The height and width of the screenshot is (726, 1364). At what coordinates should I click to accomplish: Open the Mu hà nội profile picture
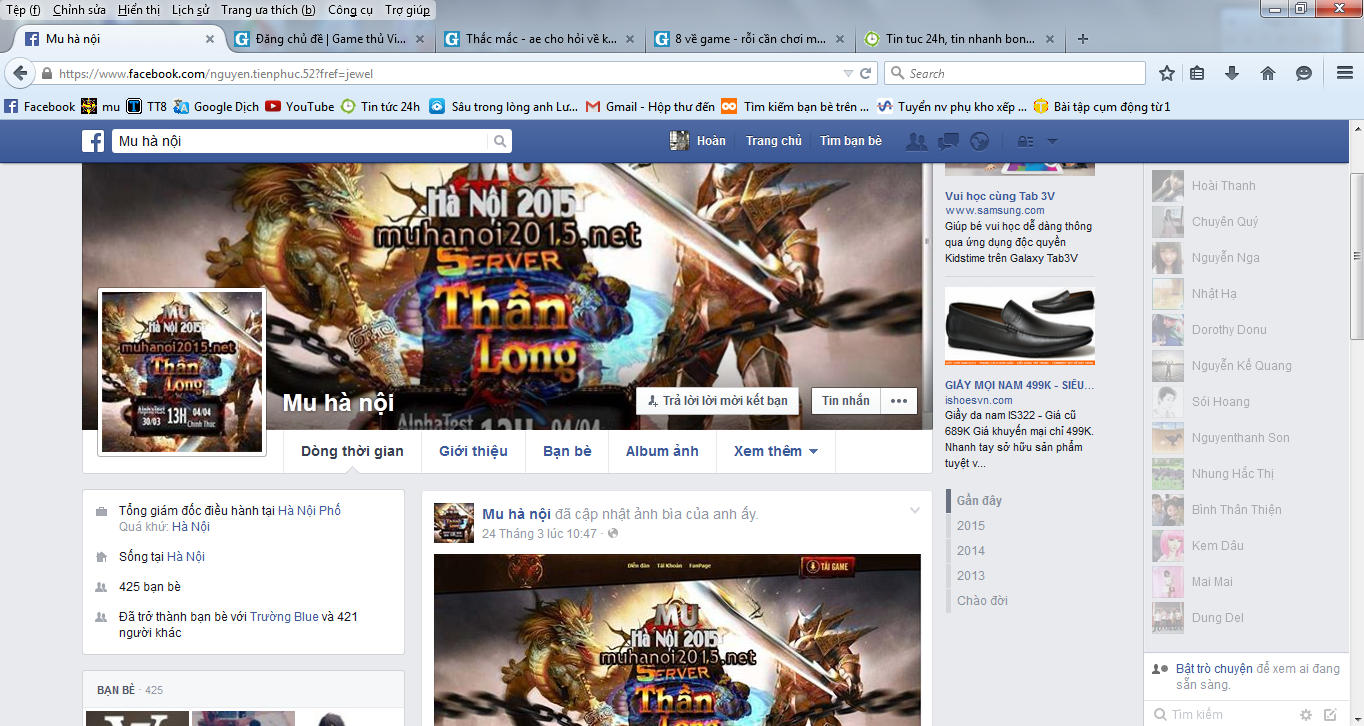tap(182, 372)
